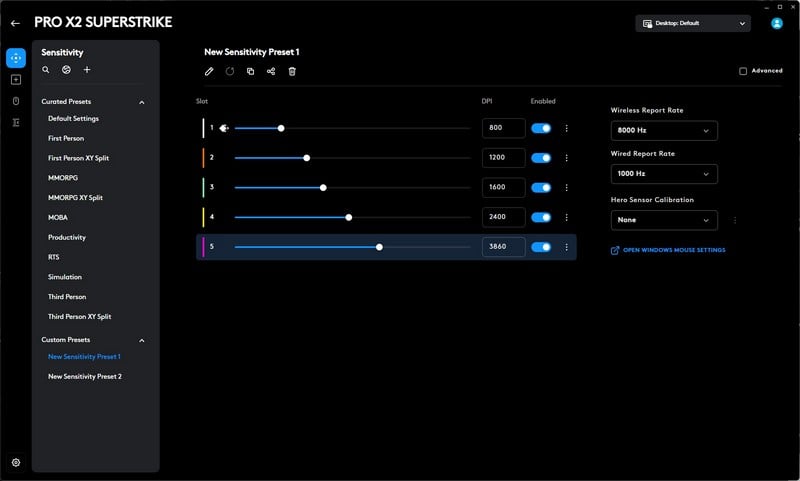The image size is (800, 481).
Task: Click the 3860 DPI input field
Action: [504, 247]
